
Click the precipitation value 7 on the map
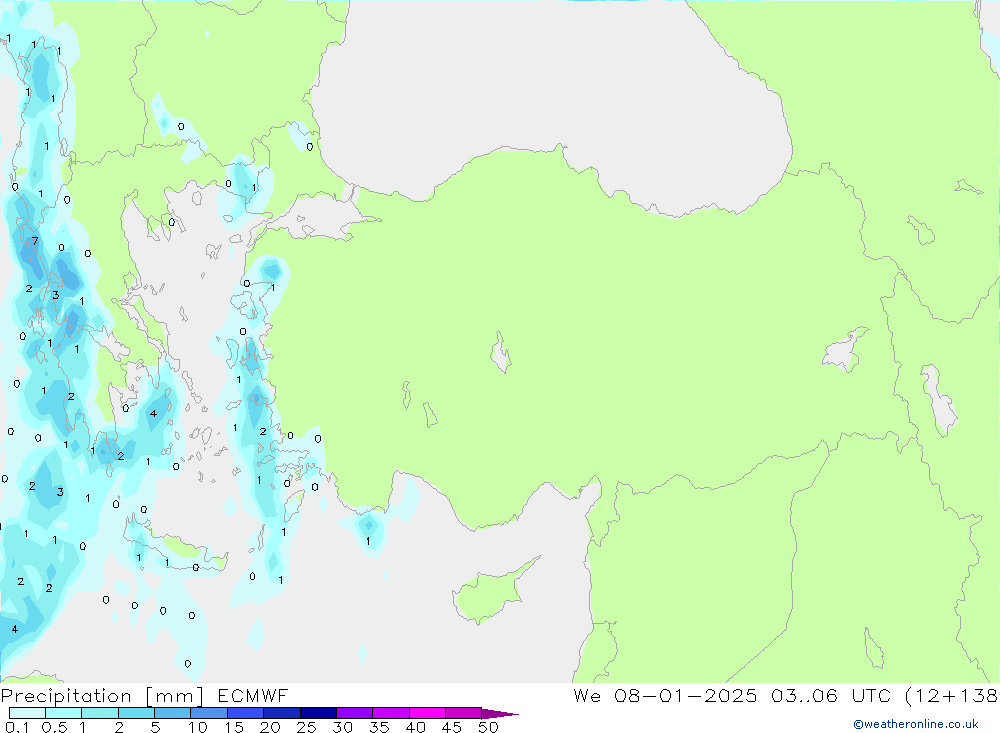[35, 241]
